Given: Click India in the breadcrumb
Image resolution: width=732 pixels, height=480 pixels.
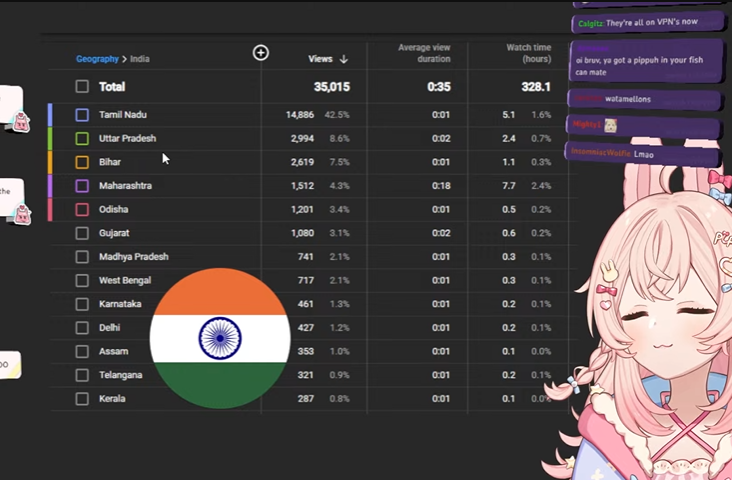Looking at the screenshot, I should pyautogui.click(x=140, y=59).
